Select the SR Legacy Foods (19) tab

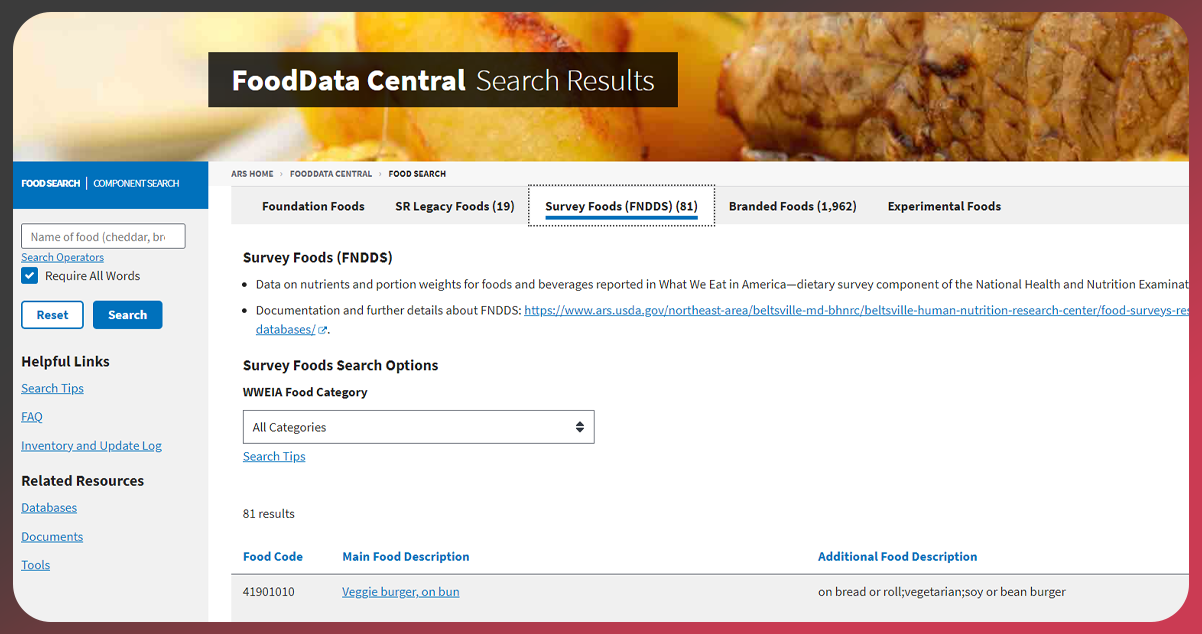pos(454,206)
